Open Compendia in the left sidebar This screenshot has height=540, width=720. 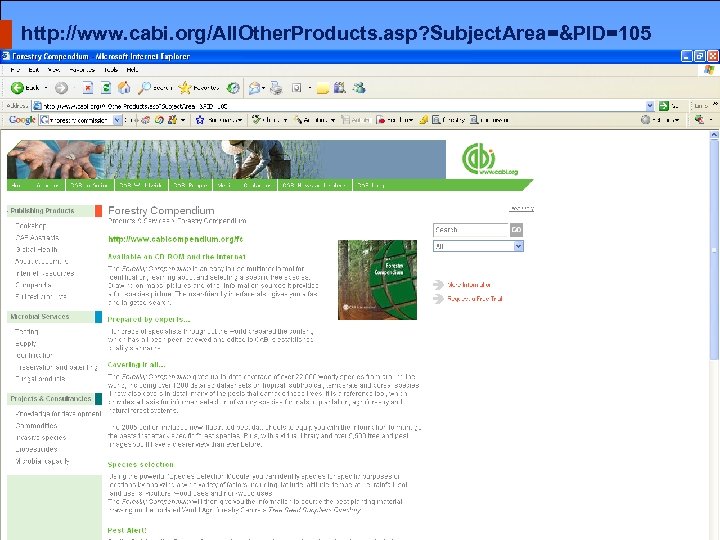[33, 285]
